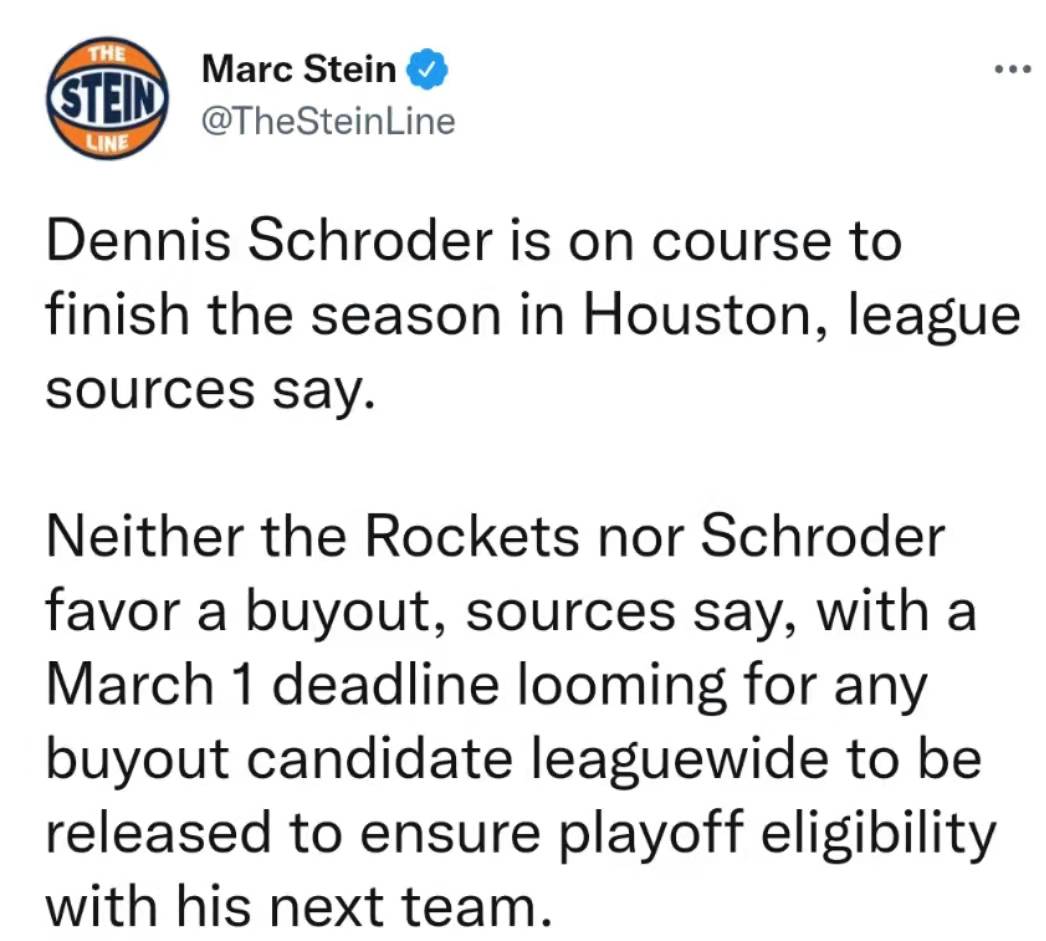Image resolution: width=1046 pixels, height=941 pixels.
Task: Click the word 'Rockets' in the second paragraph
Action: pos(472,537)
